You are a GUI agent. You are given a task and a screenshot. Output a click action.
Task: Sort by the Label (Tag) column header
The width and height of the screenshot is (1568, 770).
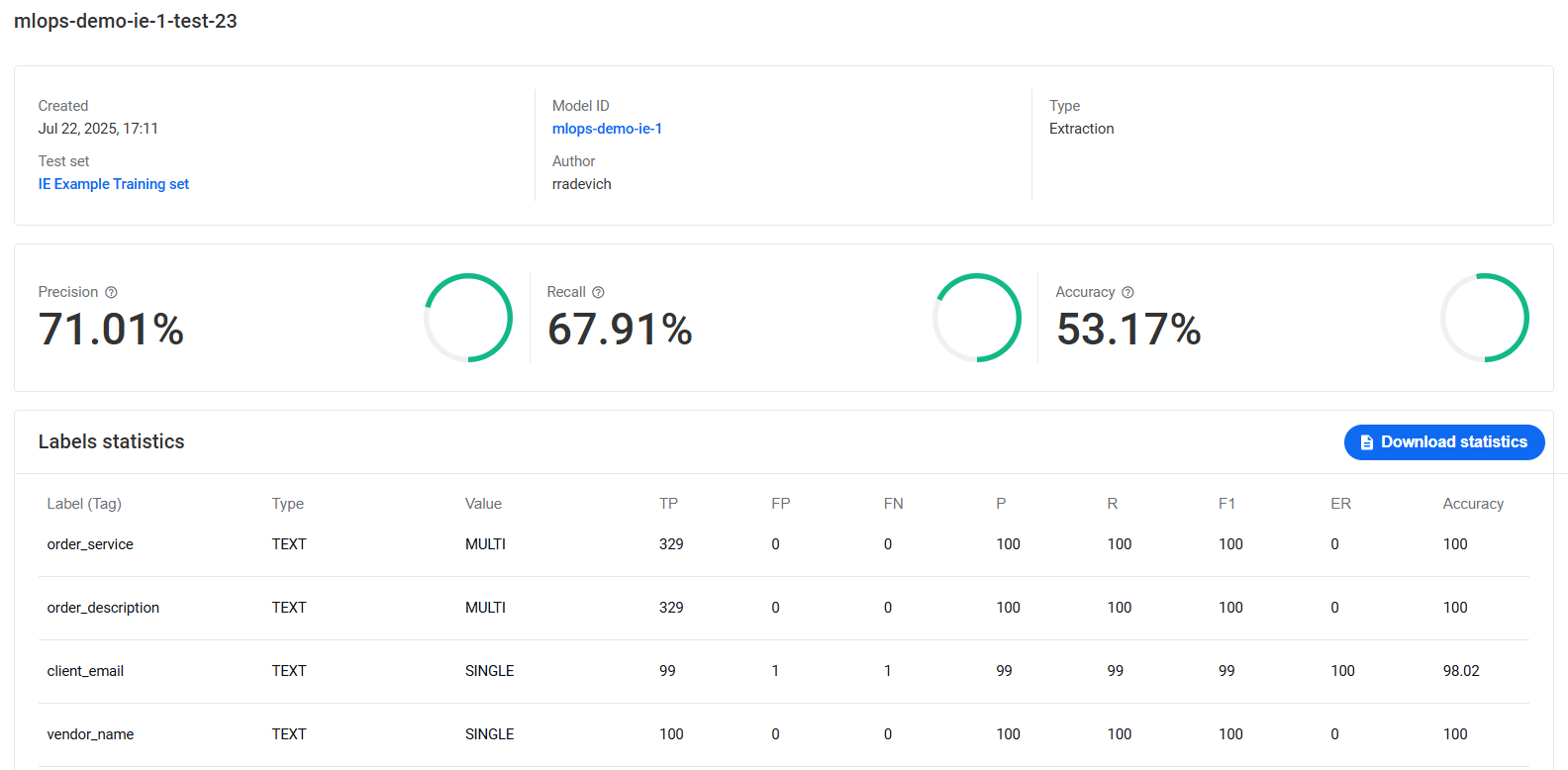tap(84, 504)
